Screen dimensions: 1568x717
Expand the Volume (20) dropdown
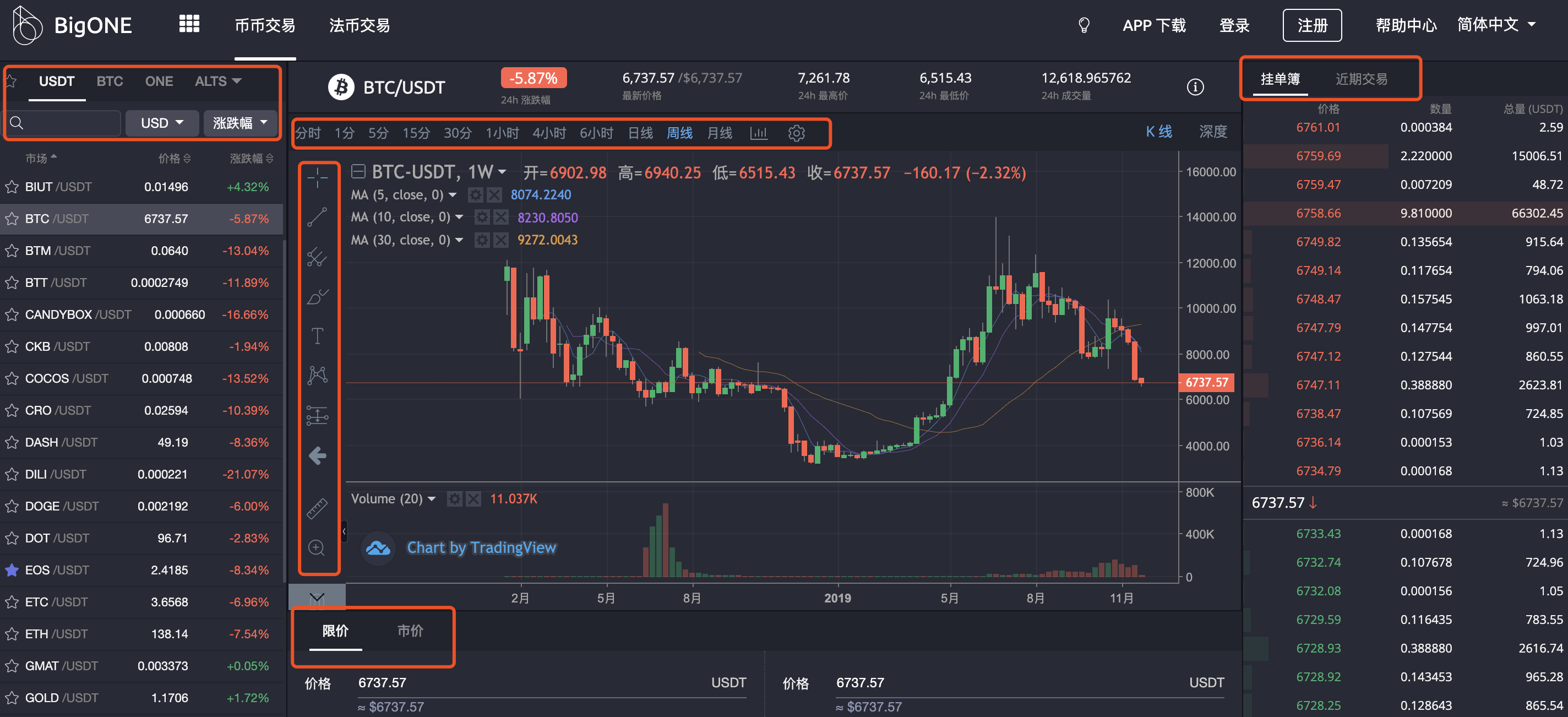coord(432,499)
